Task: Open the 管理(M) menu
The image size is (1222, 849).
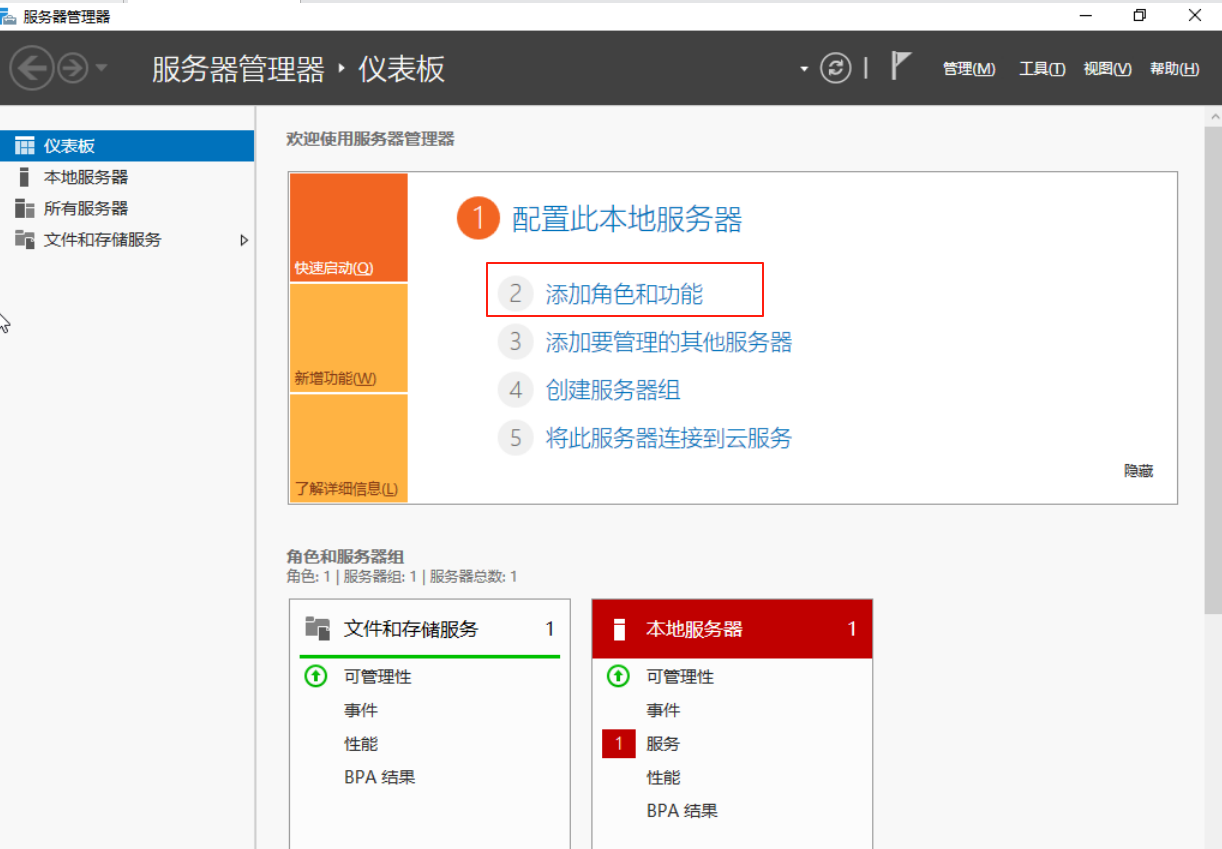Action: pyautogui.click(x=969, y=69)
